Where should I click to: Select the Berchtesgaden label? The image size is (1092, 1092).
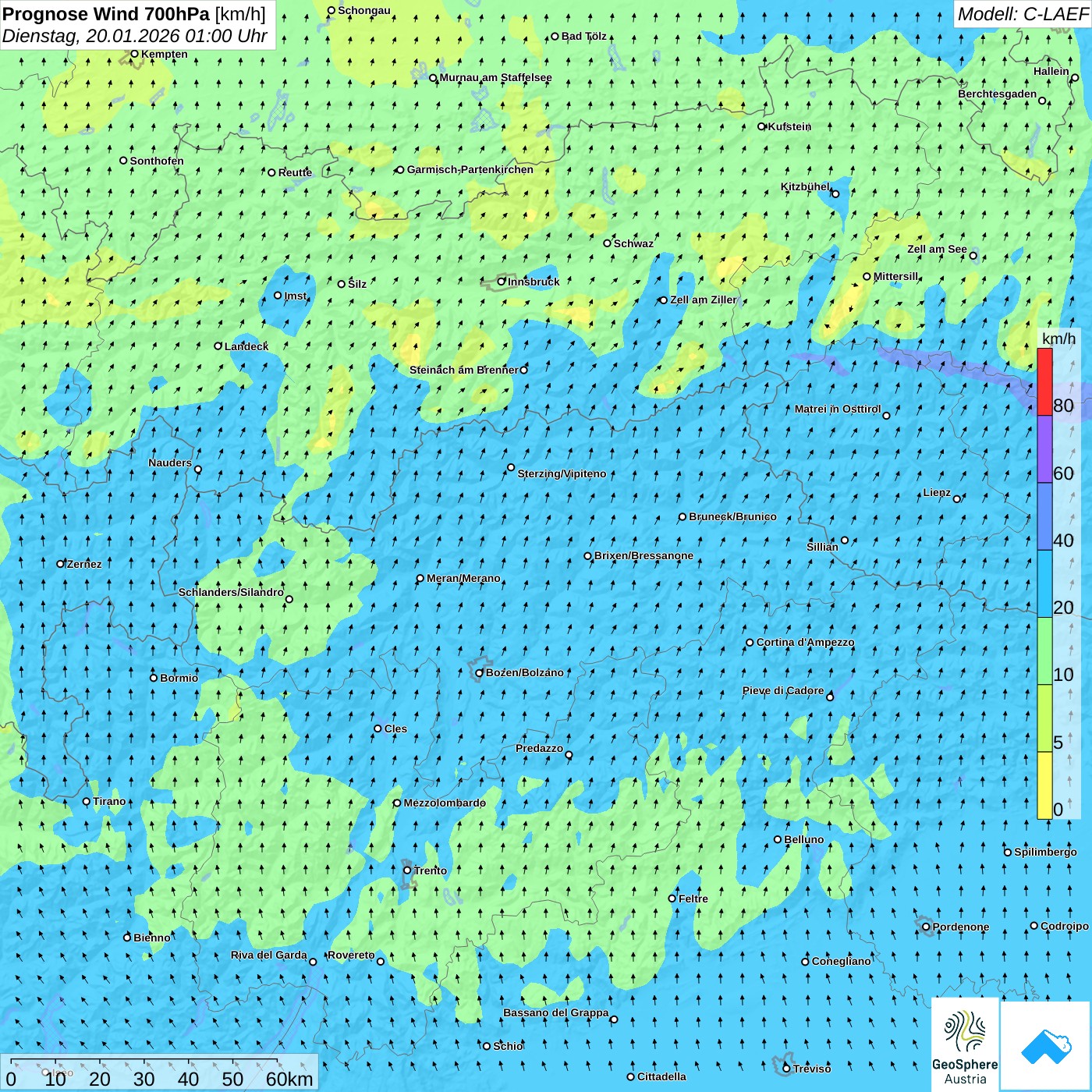(998, 94)
